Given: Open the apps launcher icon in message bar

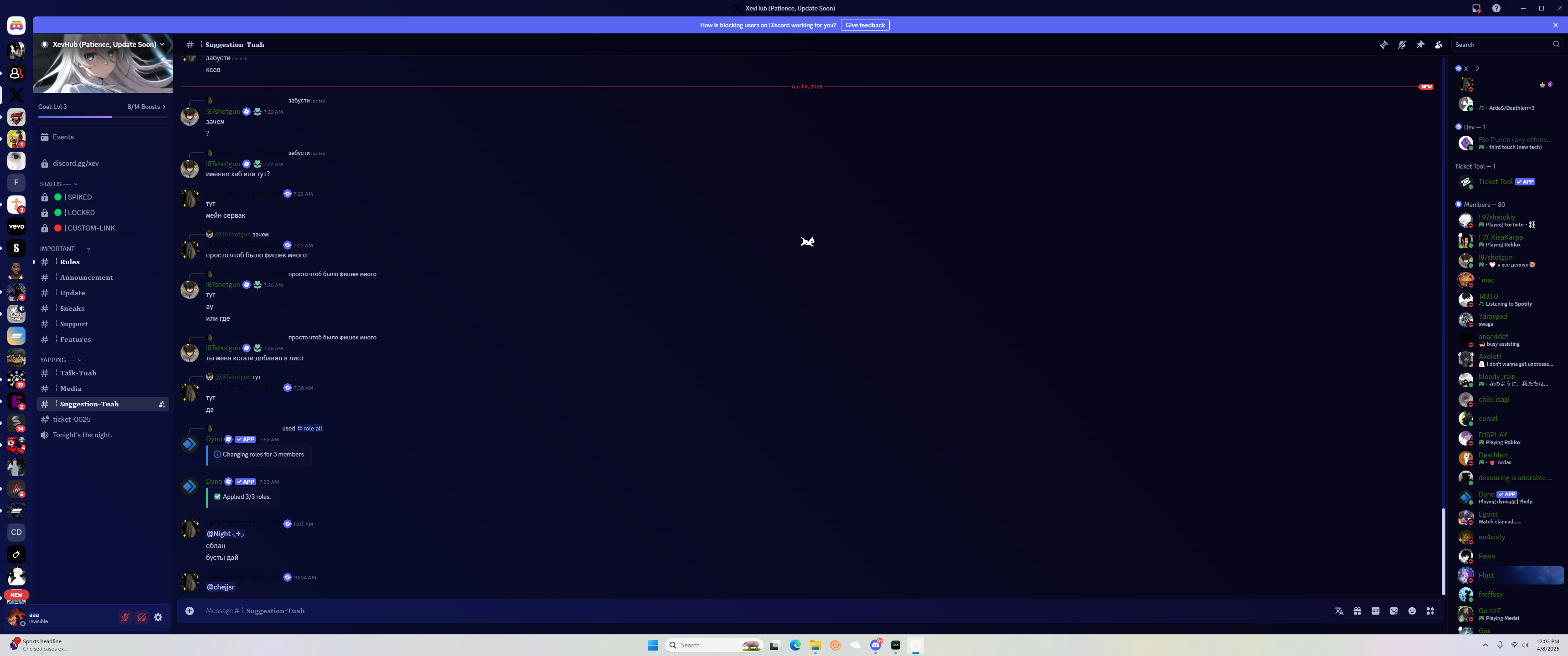Looking at the screenshot, I should 1430,611.
